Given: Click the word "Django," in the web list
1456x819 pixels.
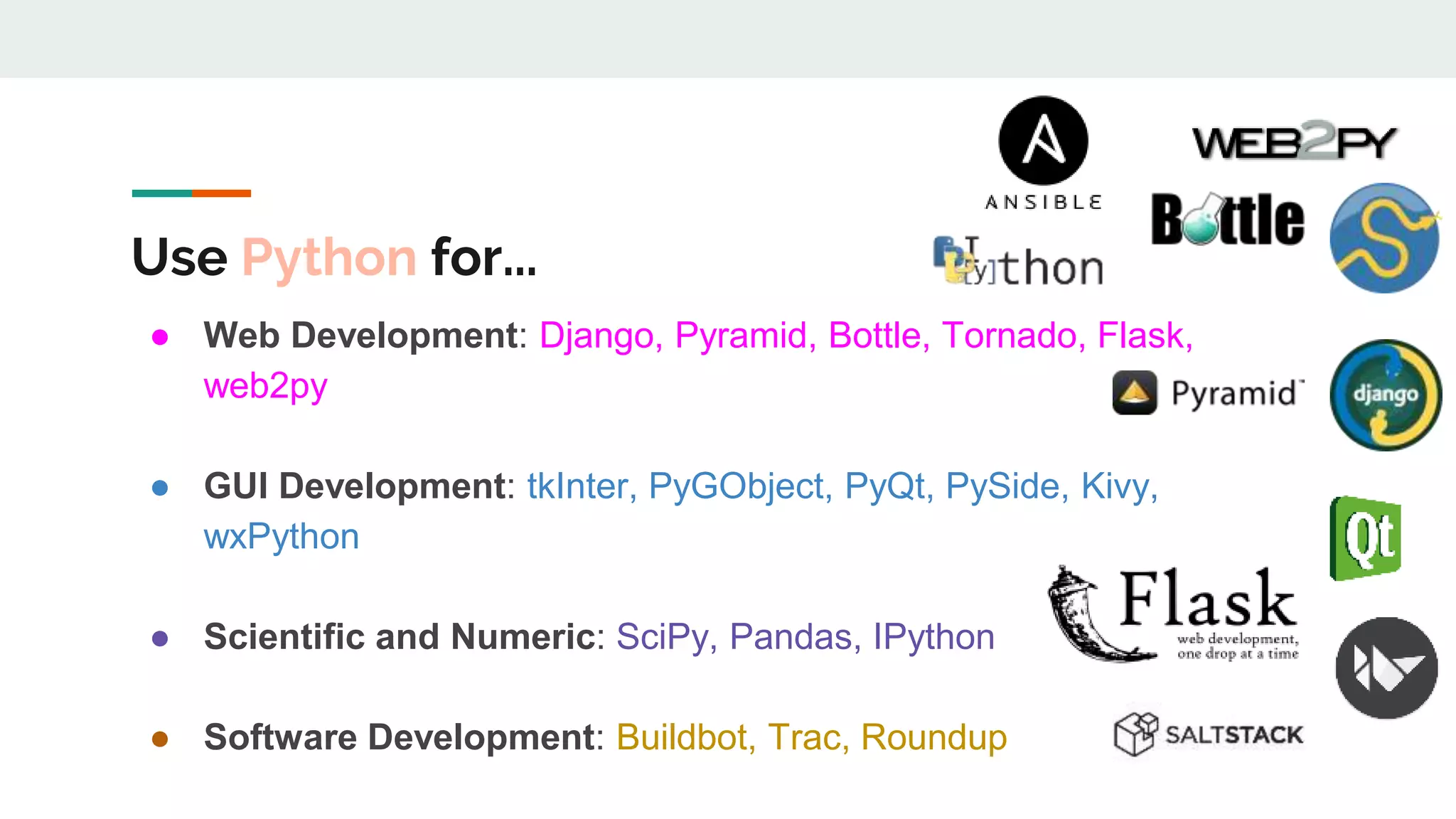Looking at the screenshot, I should pos(601,336).
